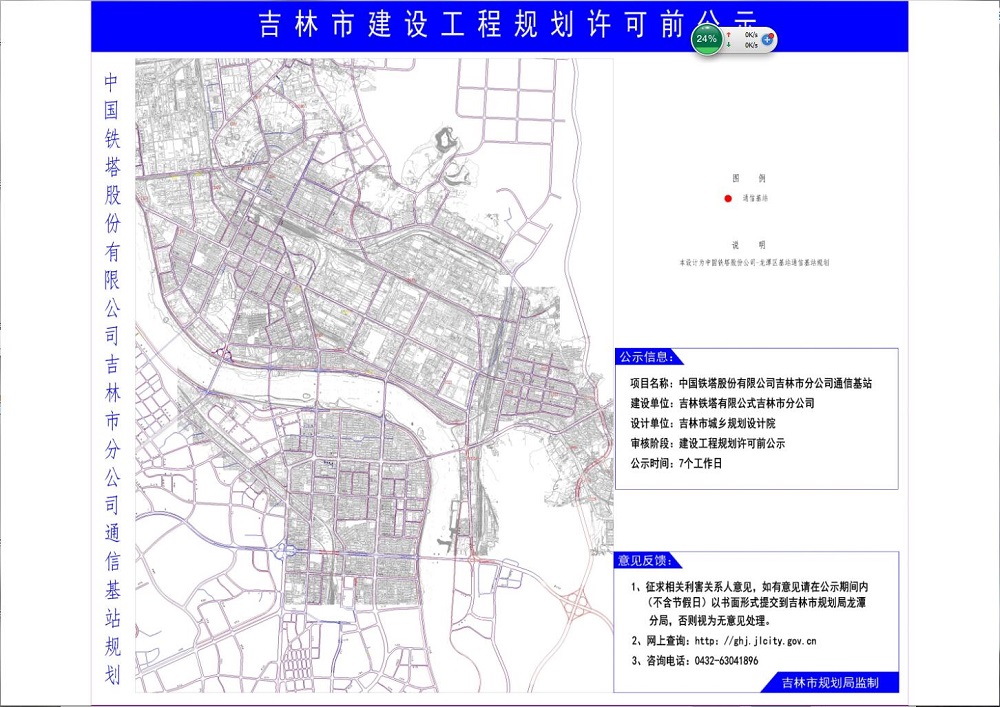Click the red base station legend dot
Image resolution: width=1000 pixels, height=707 pixels.
point(728,198)
